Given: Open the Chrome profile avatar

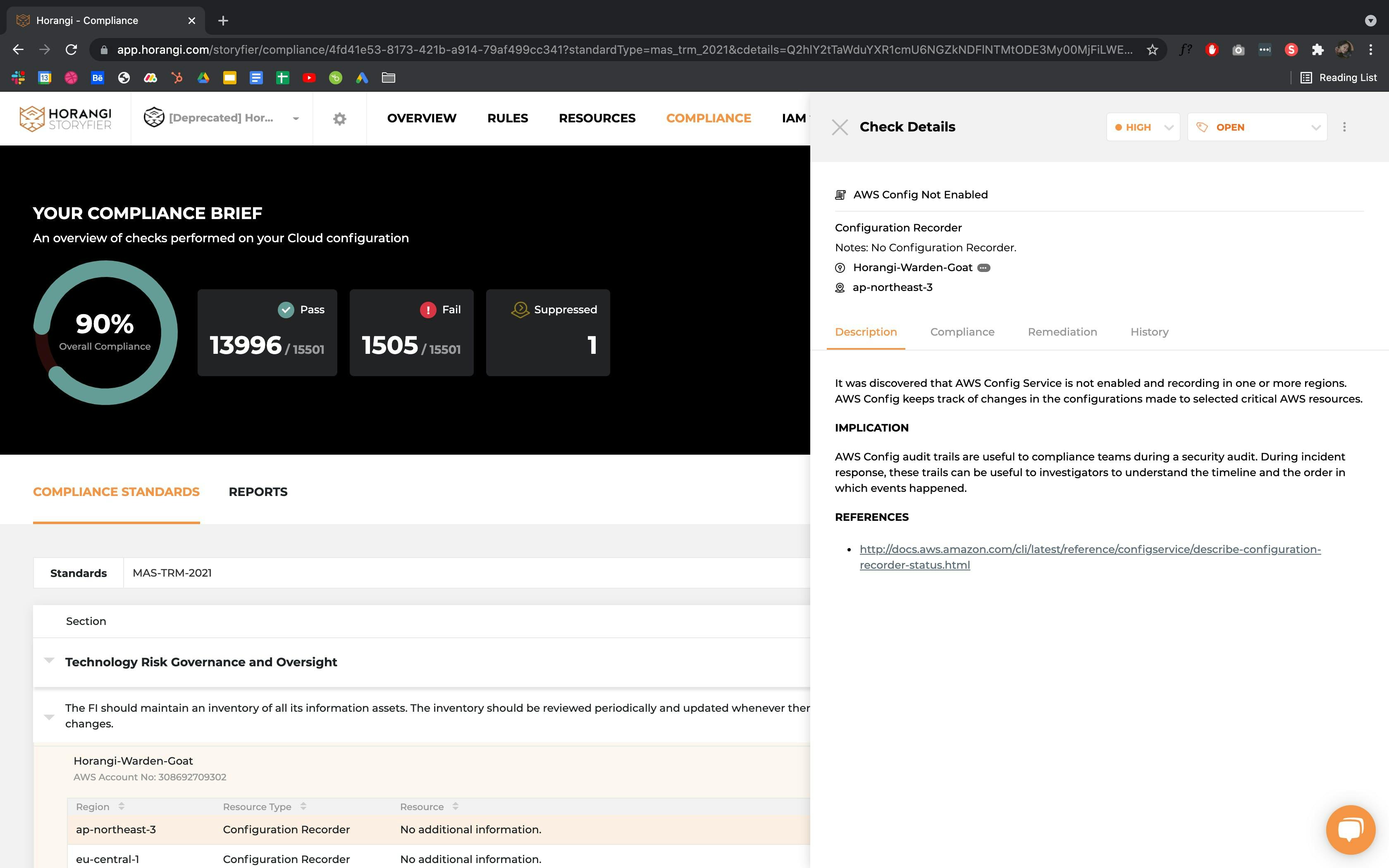Looking at the screenshot, I should [x=1344, y=50].
